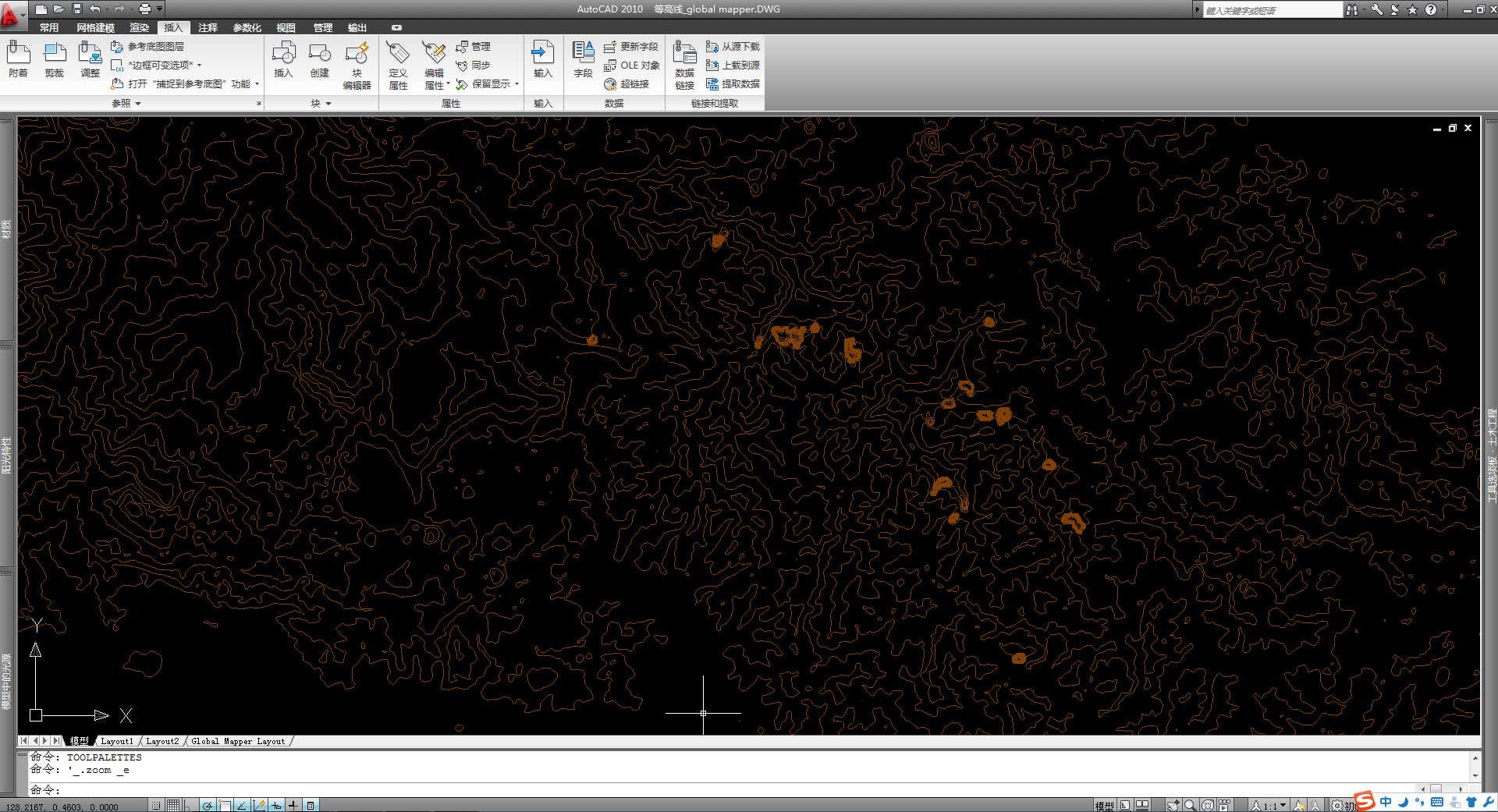Open the Retain Display (保留显示) dropdown
The image size is (1498, 812).
pos(516,84)
